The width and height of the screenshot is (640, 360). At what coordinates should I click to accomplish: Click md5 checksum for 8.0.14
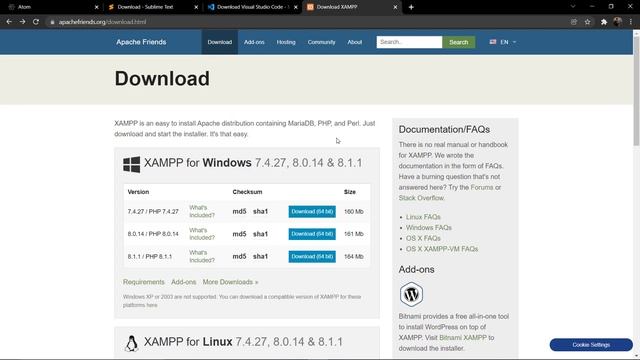click(239, 234)
